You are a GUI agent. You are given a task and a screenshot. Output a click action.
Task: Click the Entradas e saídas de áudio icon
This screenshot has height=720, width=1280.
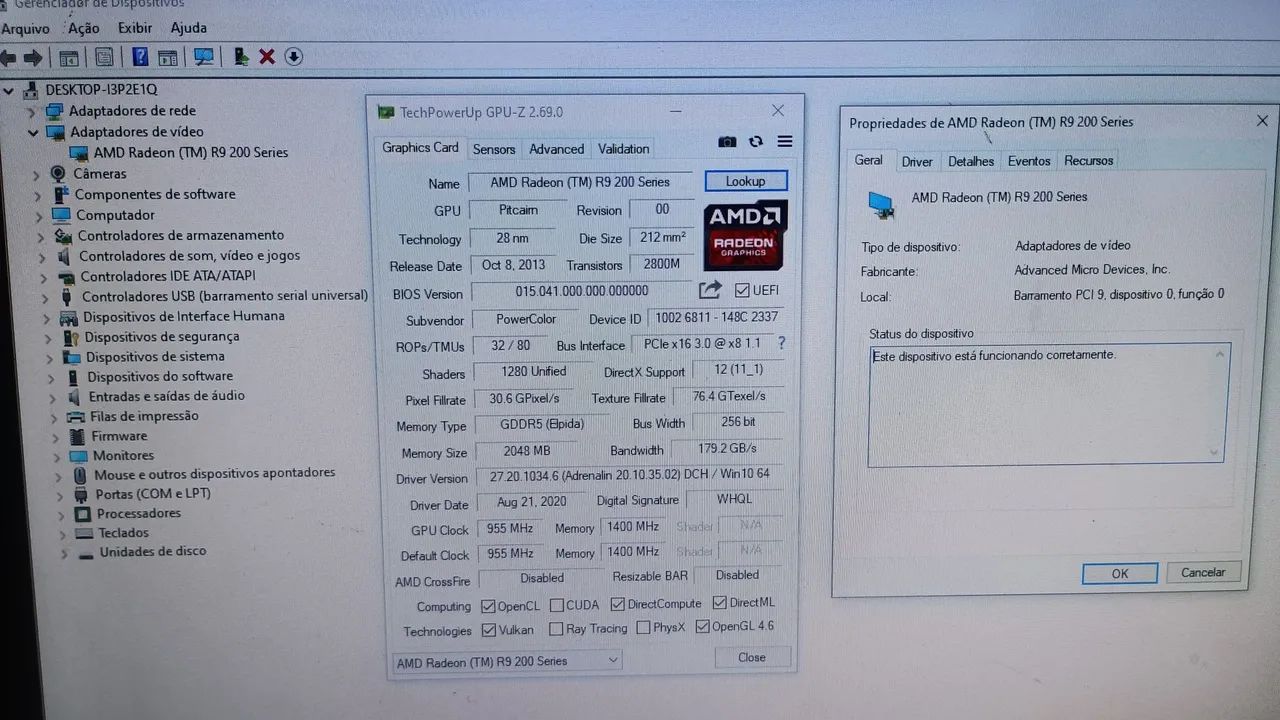click(x=75, y=396)
